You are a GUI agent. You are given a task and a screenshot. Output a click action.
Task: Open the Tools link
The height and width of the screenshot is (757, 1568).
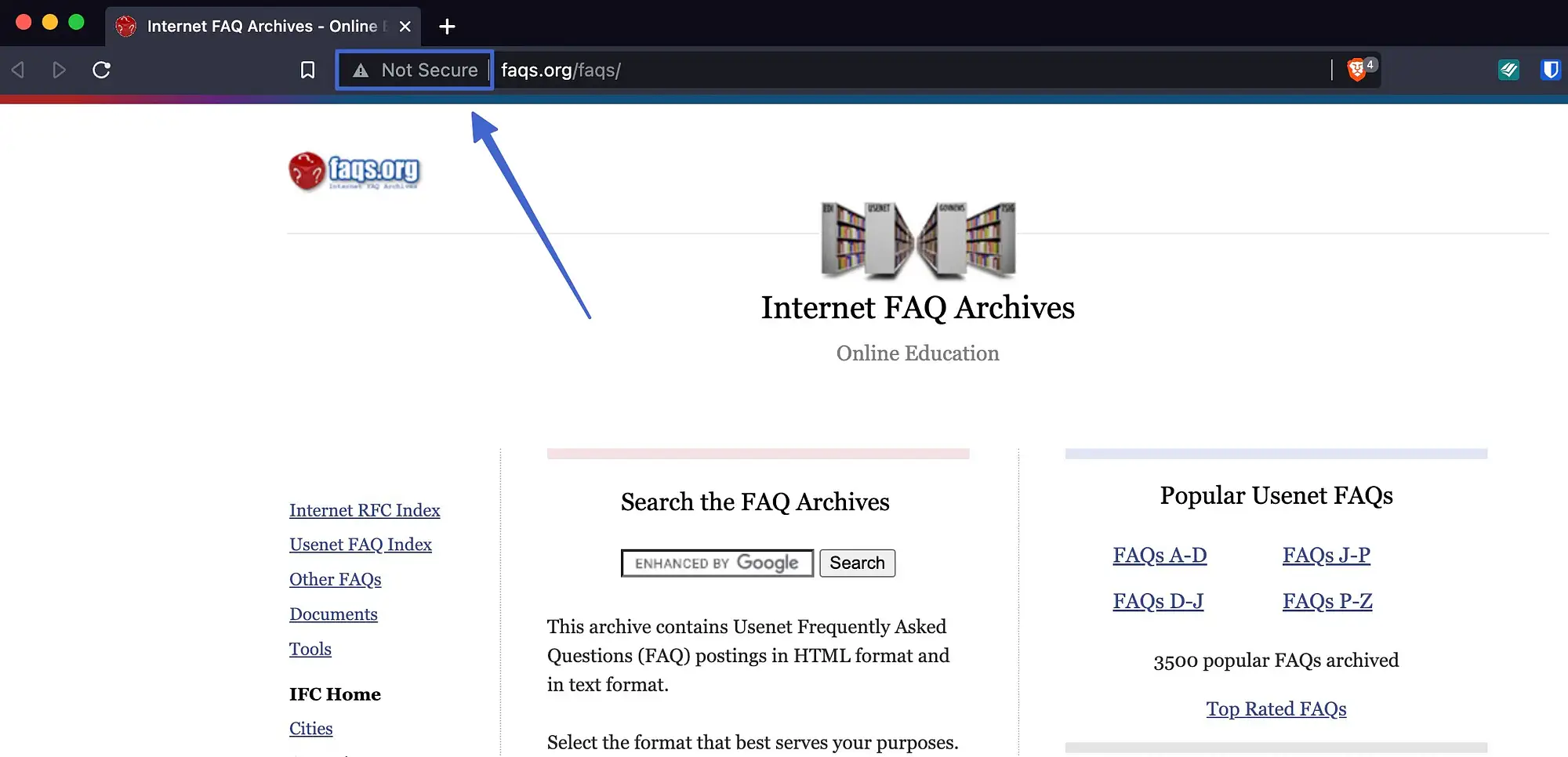point(310,649)
